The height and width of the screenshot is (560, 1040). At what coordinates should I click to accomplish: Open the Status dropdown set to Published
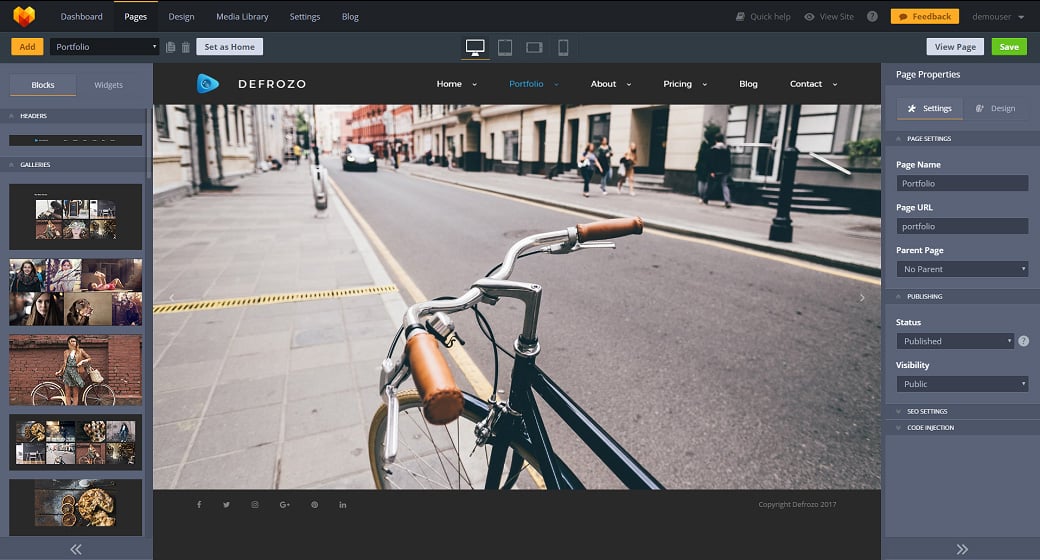pos(955,341)
